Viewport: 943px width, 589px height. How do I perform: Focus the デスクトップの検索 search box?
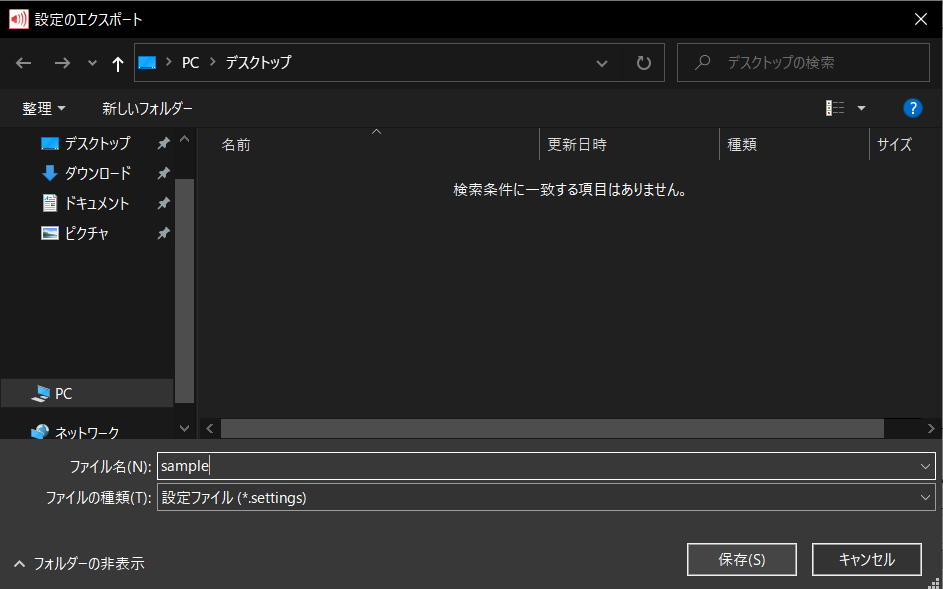[803, 63]
